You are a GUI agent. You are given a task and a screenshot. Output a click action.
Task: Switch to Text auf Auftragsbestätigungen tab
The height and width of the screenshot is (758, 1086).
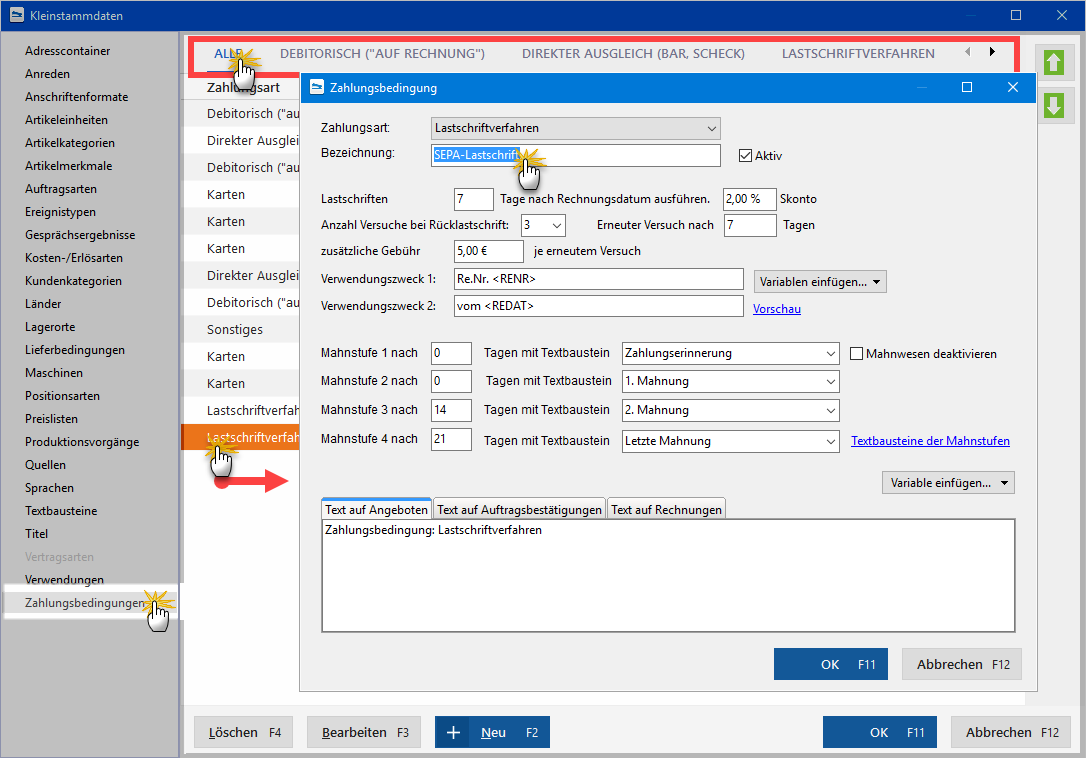(x=519, y=509)
